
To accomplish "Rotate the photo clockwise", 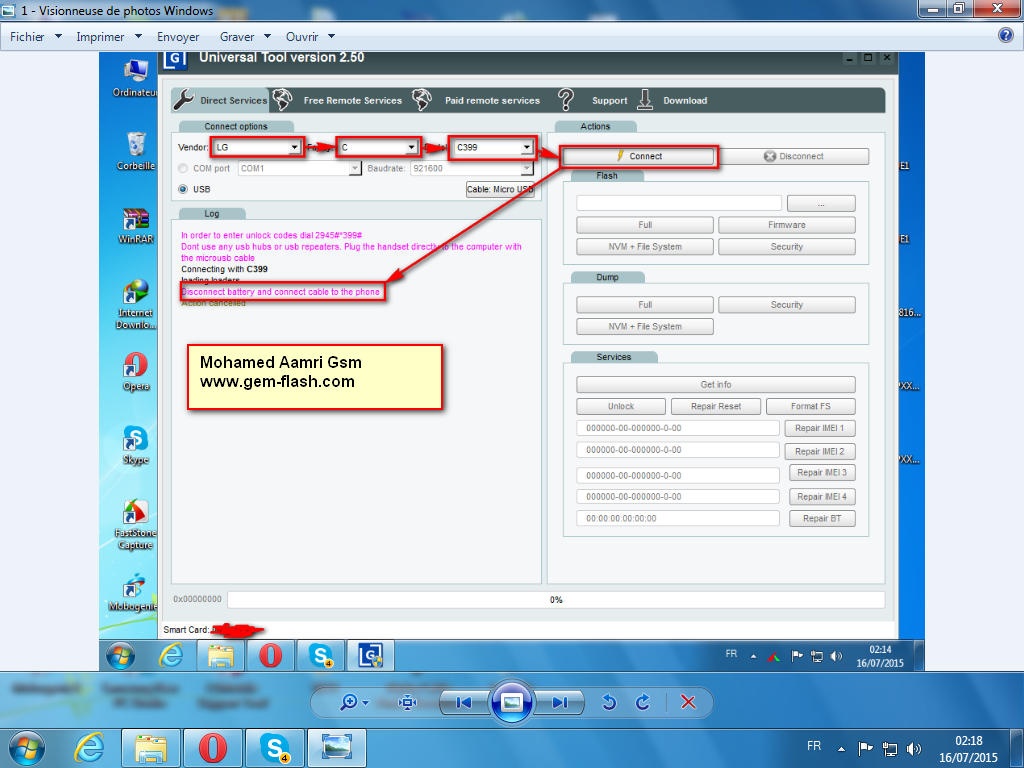I will 643,703.
